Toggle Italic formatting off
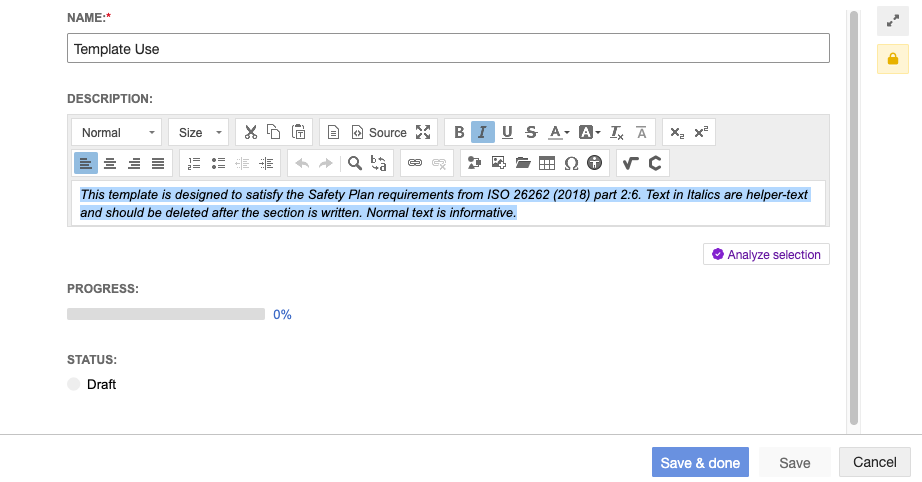The height and width of the screenshot is (482, 922). point(483,132)
